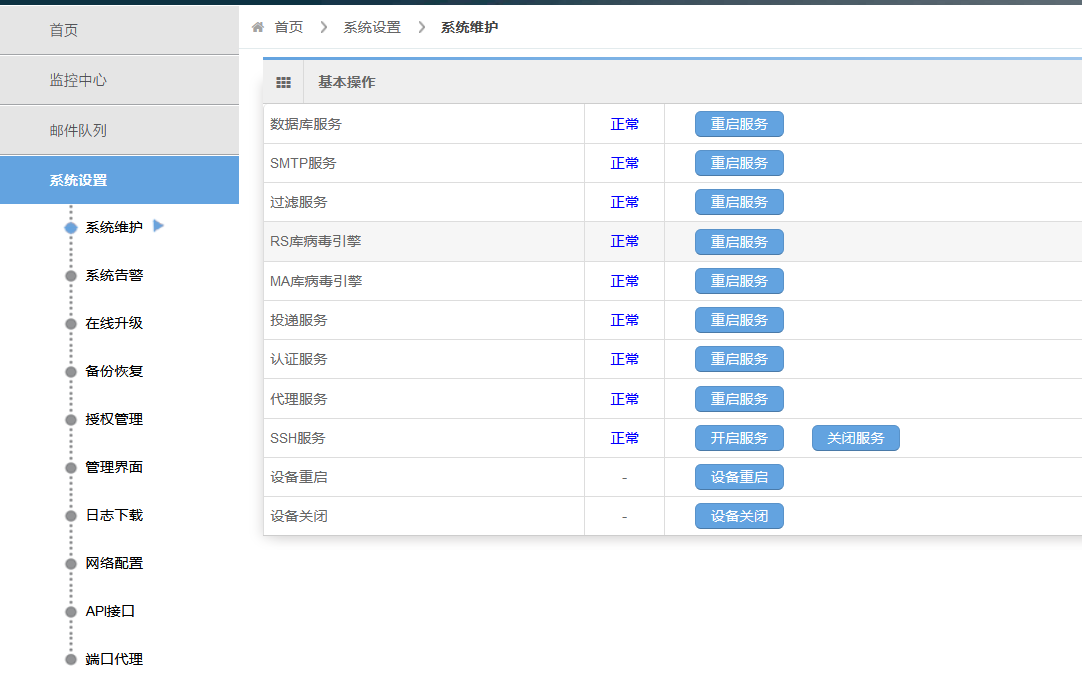Viewport: 1082px width, 677px height.
Task: Open 首页 from the sidebar
Action: 119,30
